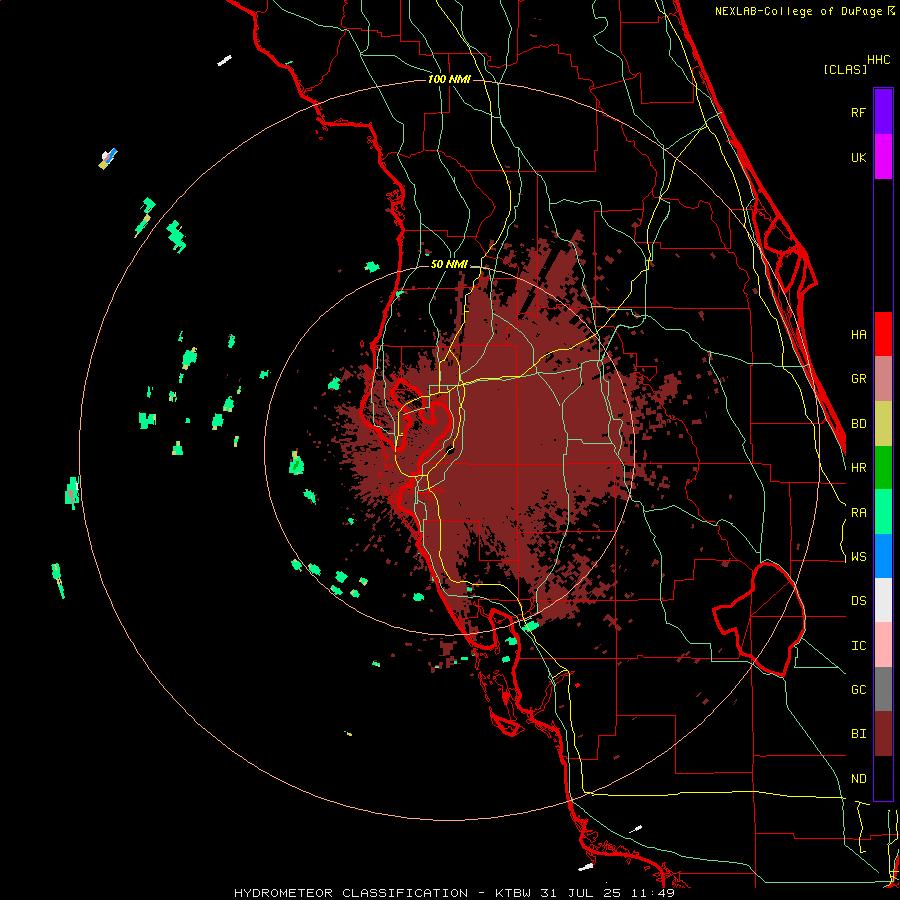Screen dimensions: 900x900
Task: Click the blue WS color swatch
Action: (883, 556)
